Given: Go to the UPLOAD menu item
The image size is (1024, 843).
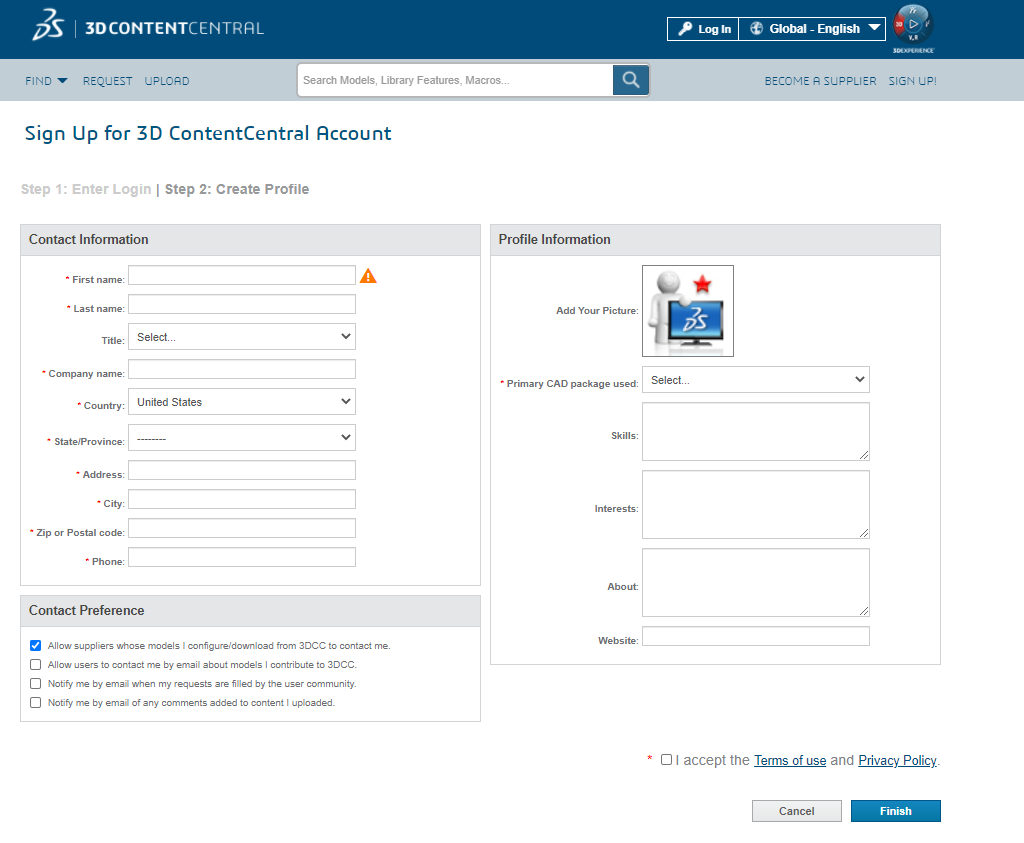Looking at the screenshot, I should point(167,81).
